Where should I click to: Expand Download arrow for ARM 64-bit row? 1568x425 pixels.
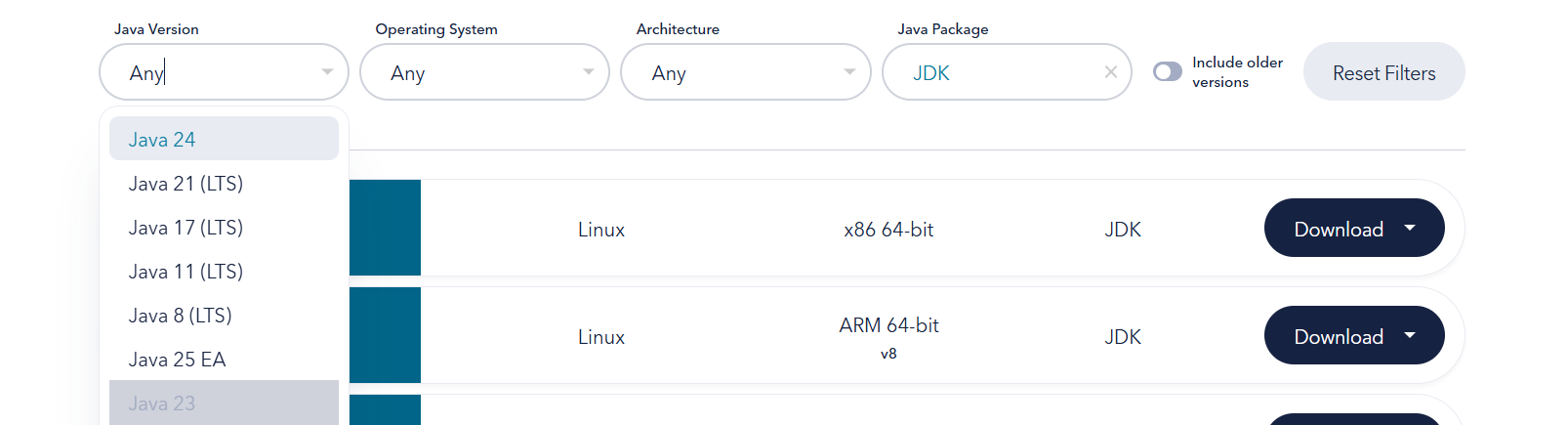coord(1410,335)
